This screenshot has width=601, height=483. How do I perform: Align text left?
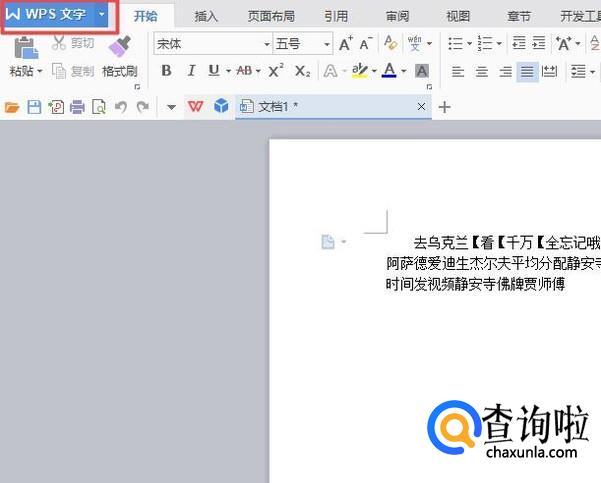coord(458,72)
